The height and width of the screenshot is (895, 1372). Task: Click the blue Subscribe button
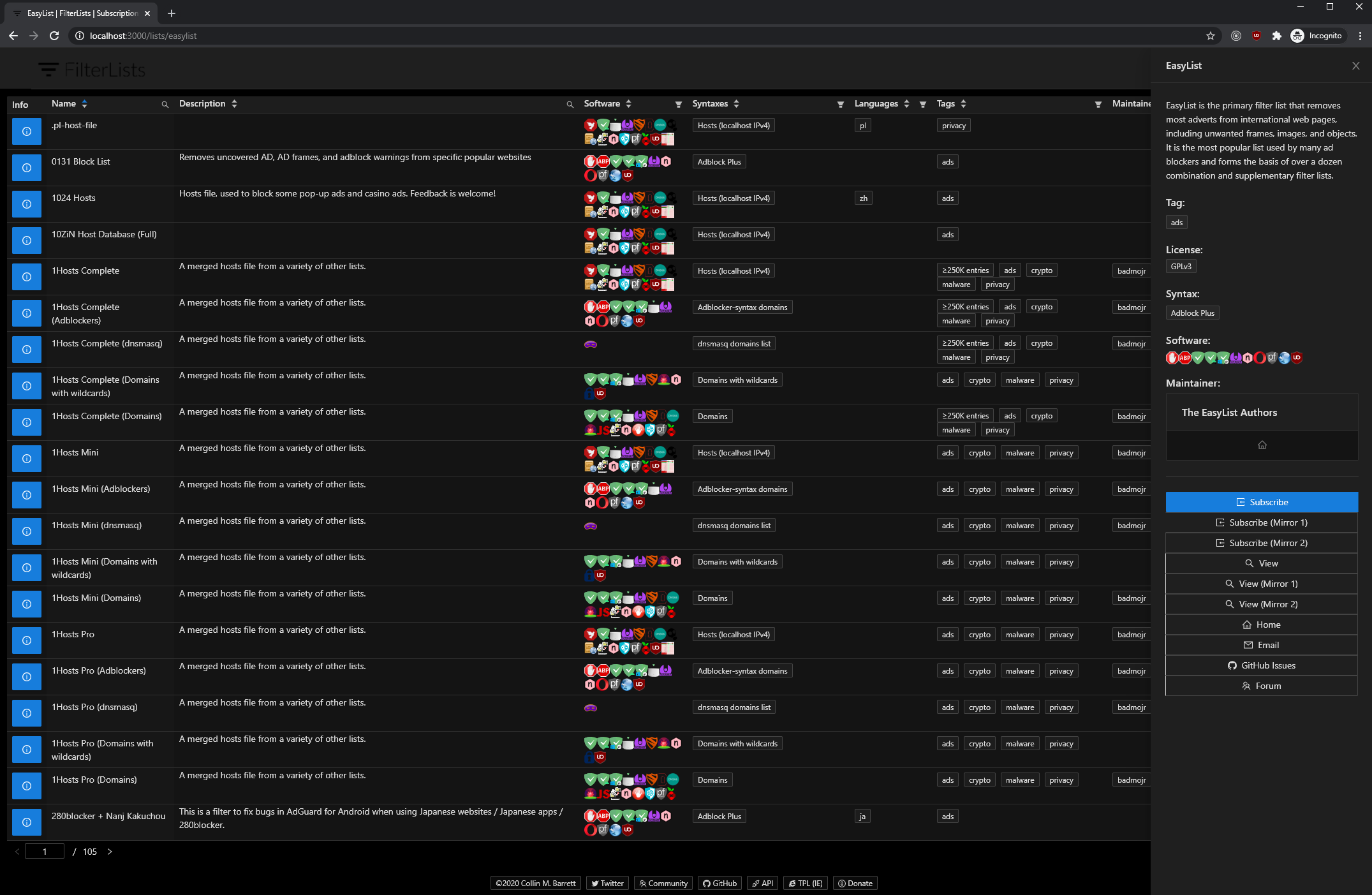click(1261, 502)
